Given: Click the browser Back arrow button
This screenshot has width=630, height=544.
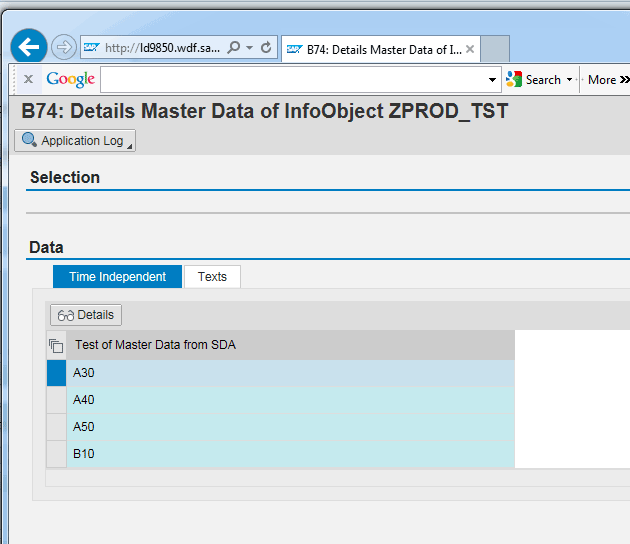Looking at the screenshot, I should (x=29, y=46).
